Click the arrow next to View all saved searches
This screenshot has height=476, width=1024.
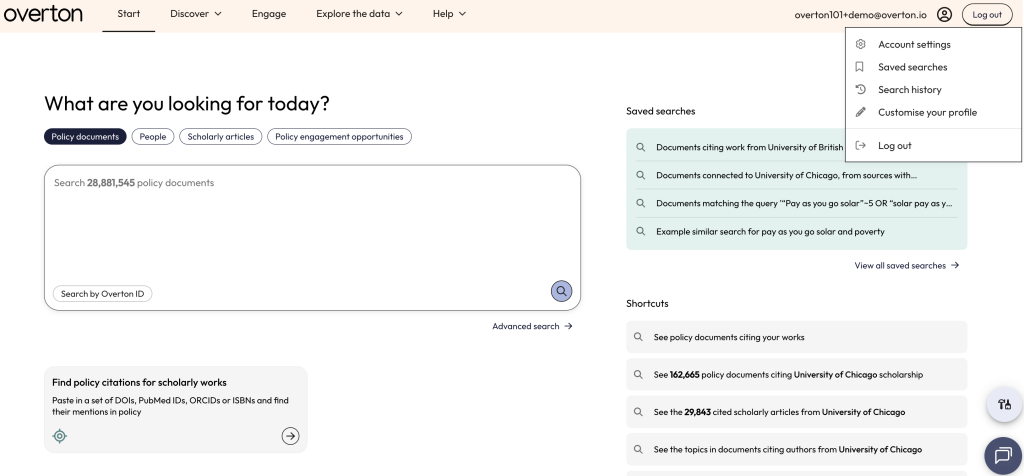pyautogui.click(x=955, y=265)
